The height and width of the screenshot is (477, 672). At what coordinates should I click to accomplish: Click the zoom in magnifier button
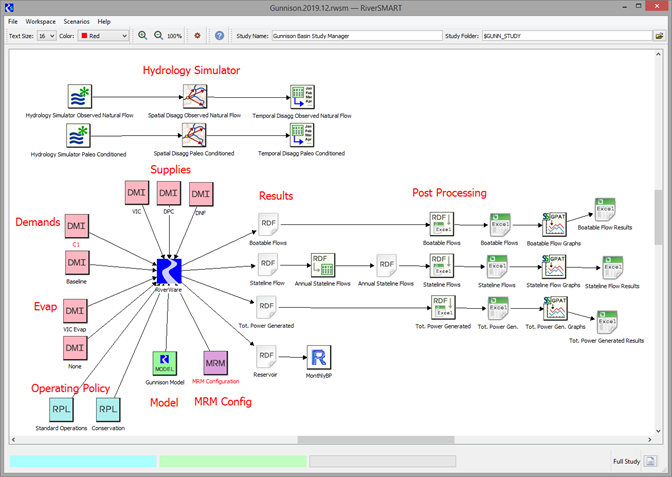pyautogui.click(x=142, y=36)
